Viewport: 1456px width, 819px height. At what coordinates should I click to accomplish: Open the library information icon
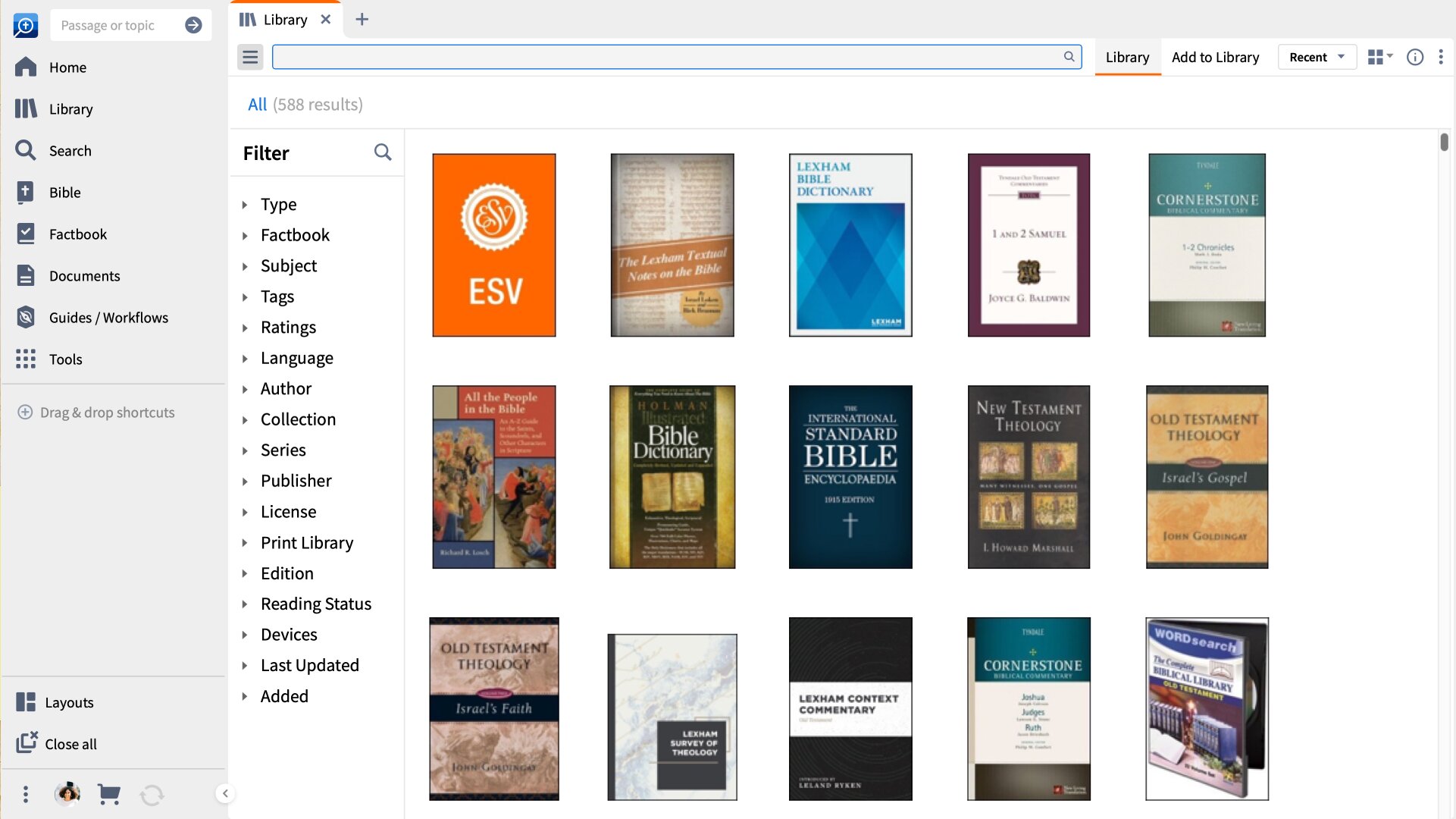pos(1414,57)
